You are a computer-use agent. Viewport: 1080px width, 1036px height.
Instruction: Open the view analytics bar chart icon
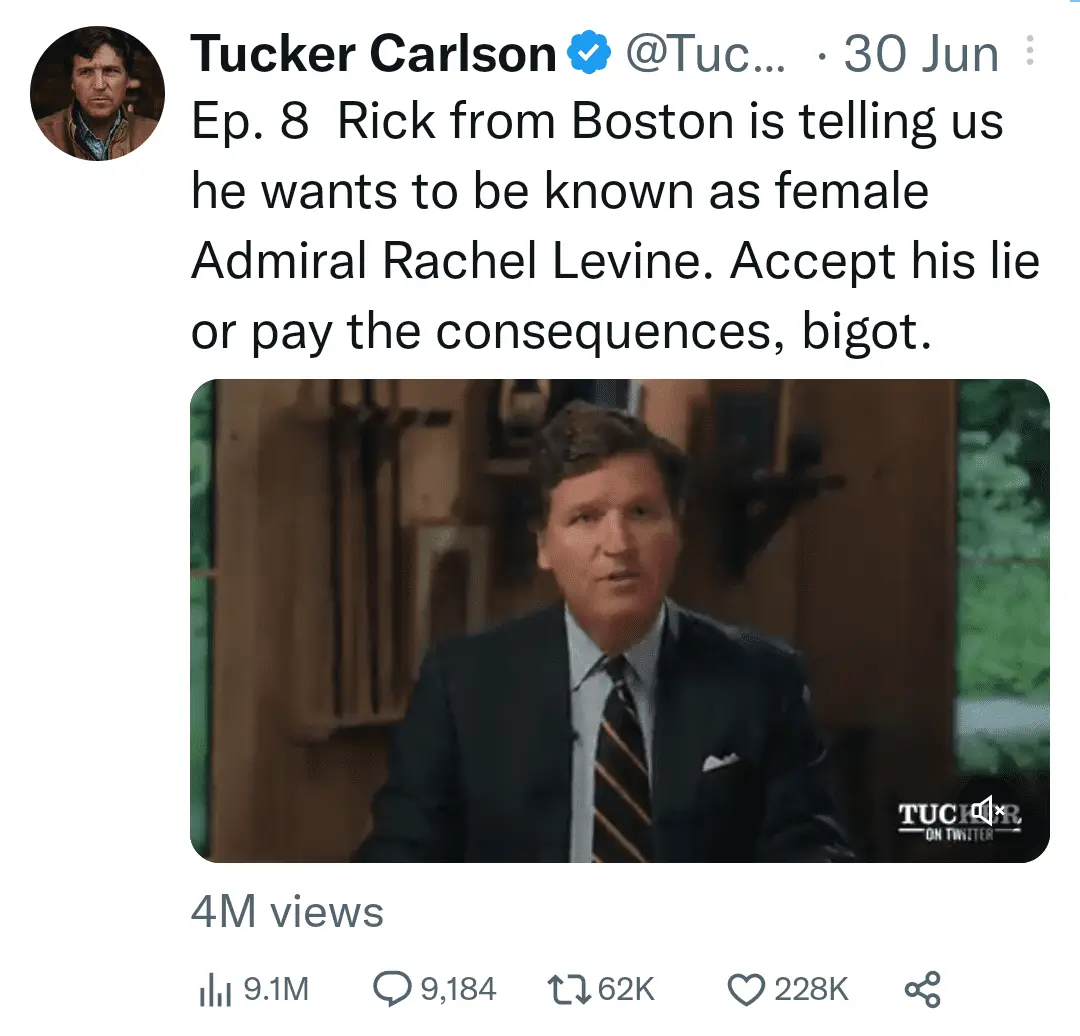click(212, 989)
